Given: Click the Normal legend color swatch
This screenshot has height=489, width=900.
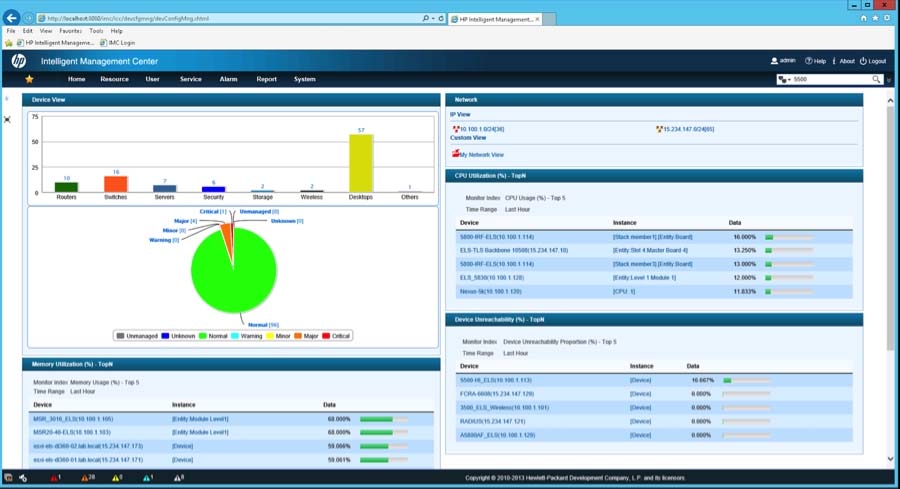Looking at the screenshot, I should (x=203, y=336).
